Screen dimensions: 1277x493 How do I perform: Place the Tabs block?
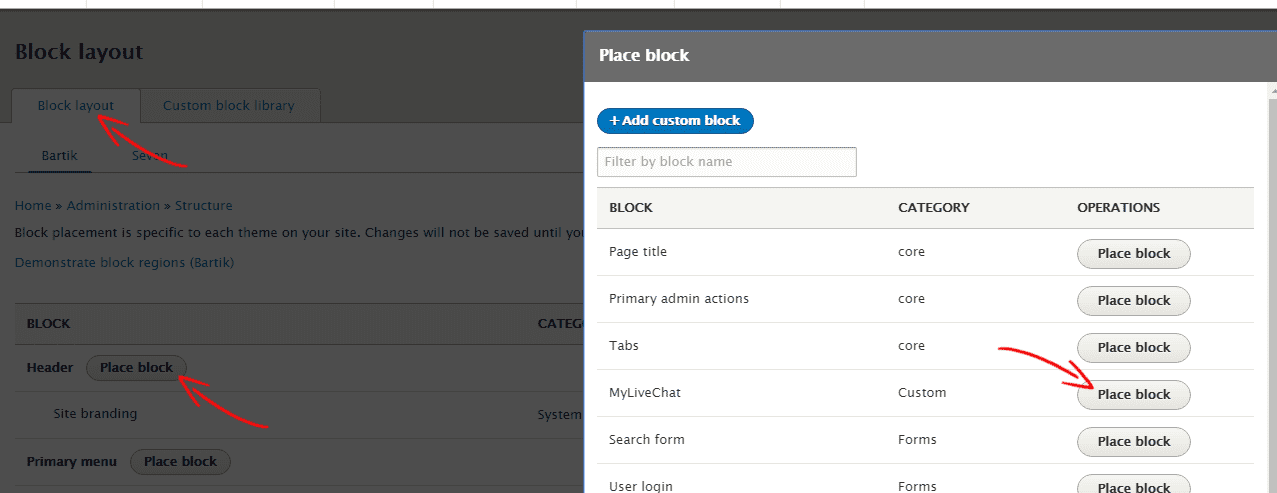pyautogui.click(x=1133, y=348)
